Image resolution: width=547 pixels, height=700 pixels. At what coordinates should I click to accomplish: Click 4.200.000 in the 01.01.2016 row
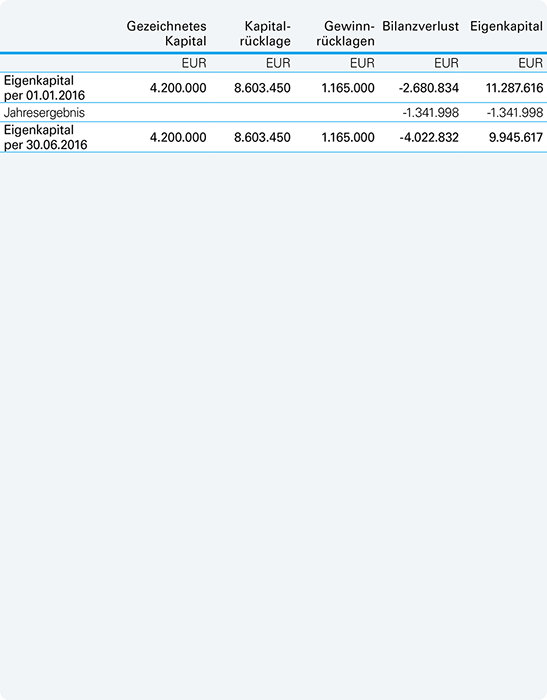point(178,88)
